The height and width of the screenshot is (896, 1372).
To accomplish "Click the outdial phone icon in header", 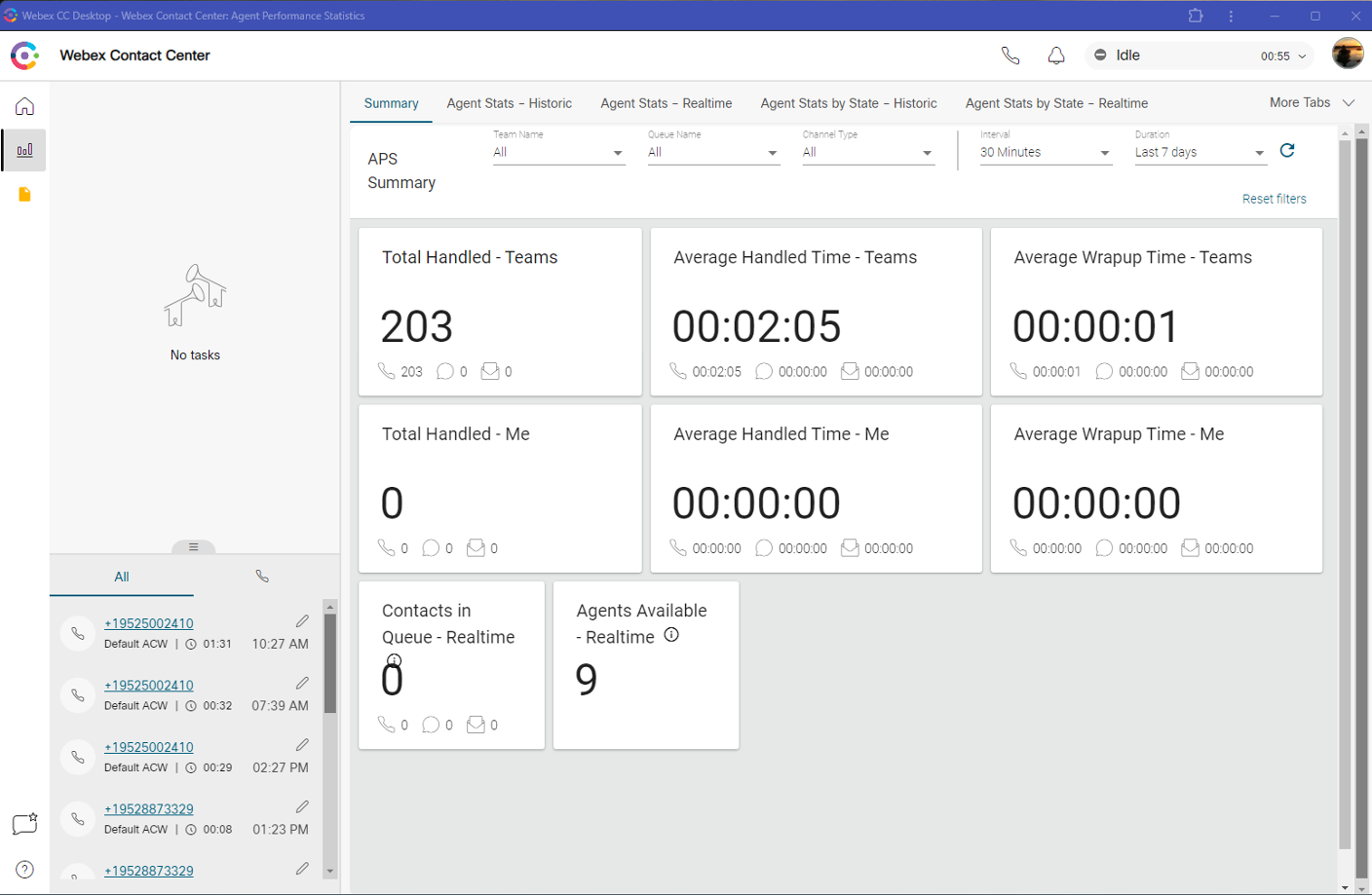I will 1010,56.
